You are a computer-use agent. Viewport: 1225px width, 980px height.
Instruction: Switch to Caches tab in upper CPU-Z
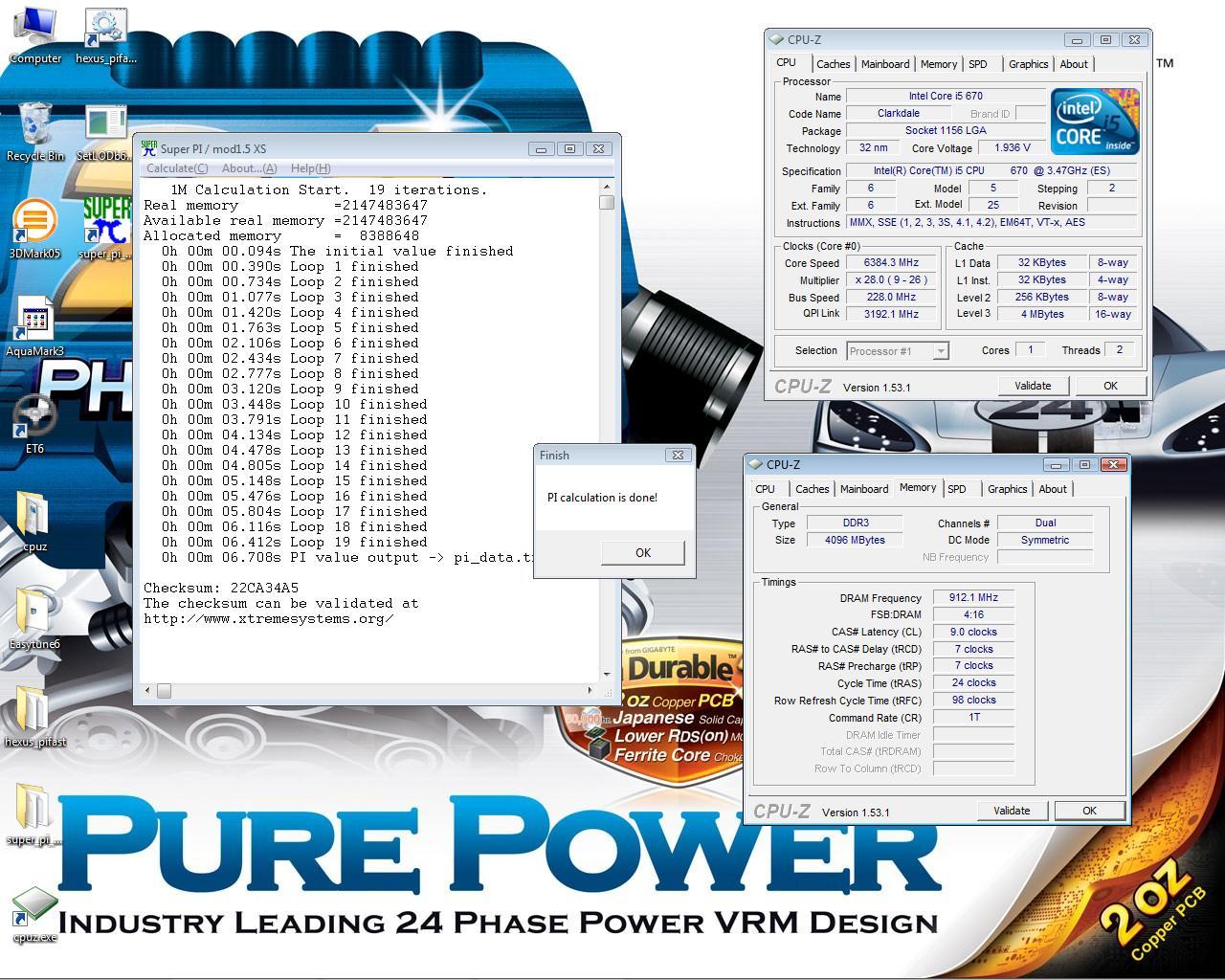click(x=833, y=64)
